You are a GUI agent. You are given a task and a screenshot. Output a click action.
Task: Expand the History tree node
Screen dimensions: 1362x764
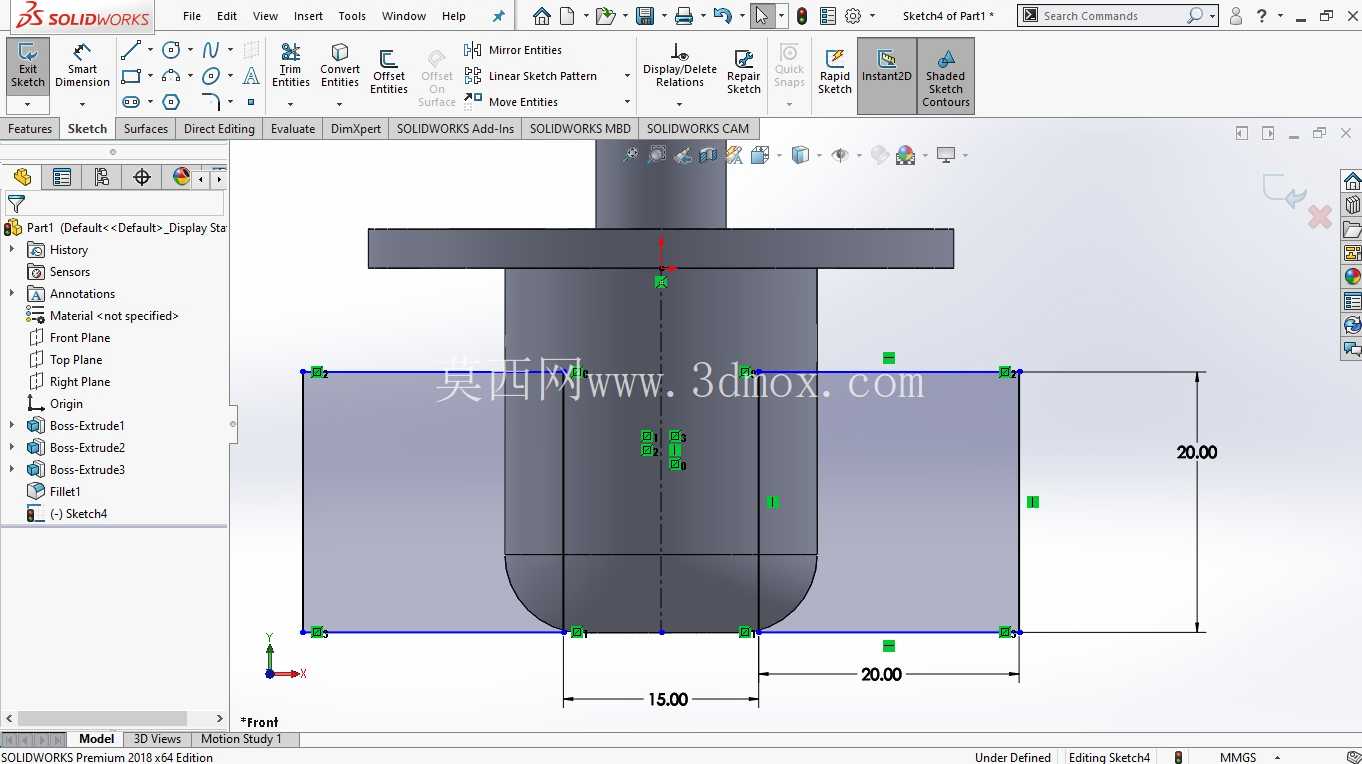pos(12,250)
